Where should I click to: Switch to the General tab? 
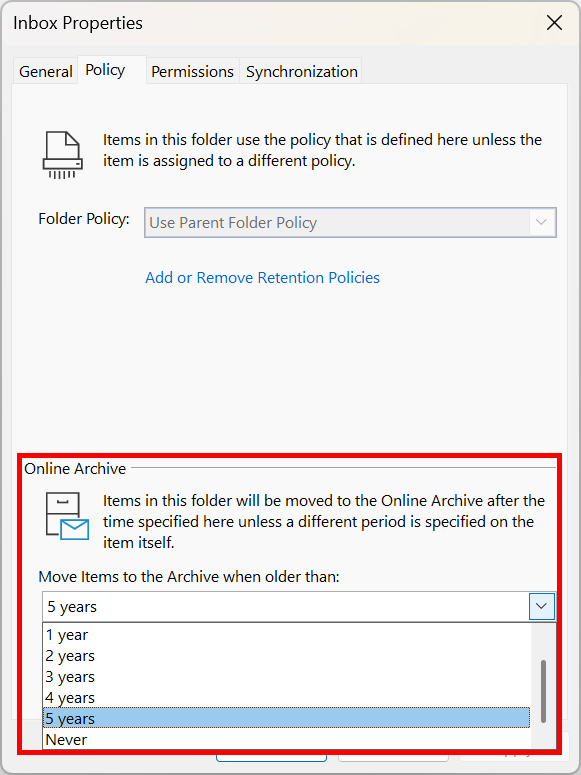pyautogui.click(x=45, y=72)
